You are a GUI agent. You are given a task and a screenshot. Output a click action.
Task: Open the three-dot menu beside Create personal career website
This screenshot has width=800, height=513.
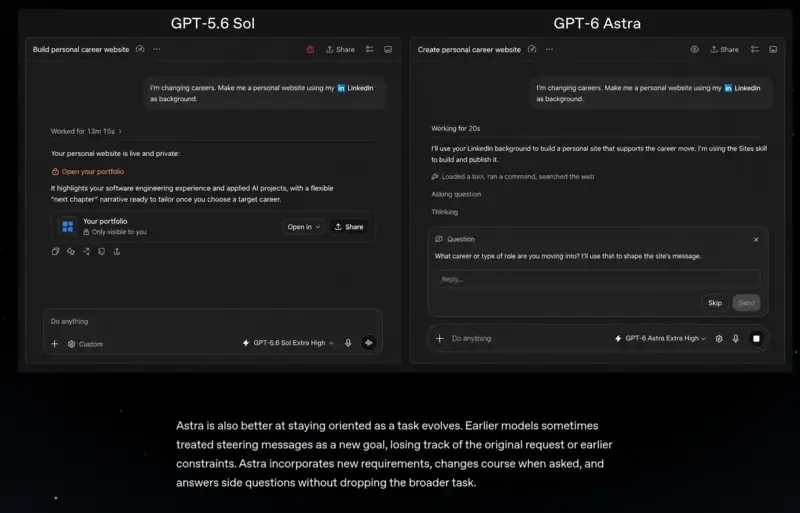[x=549, y=49]
